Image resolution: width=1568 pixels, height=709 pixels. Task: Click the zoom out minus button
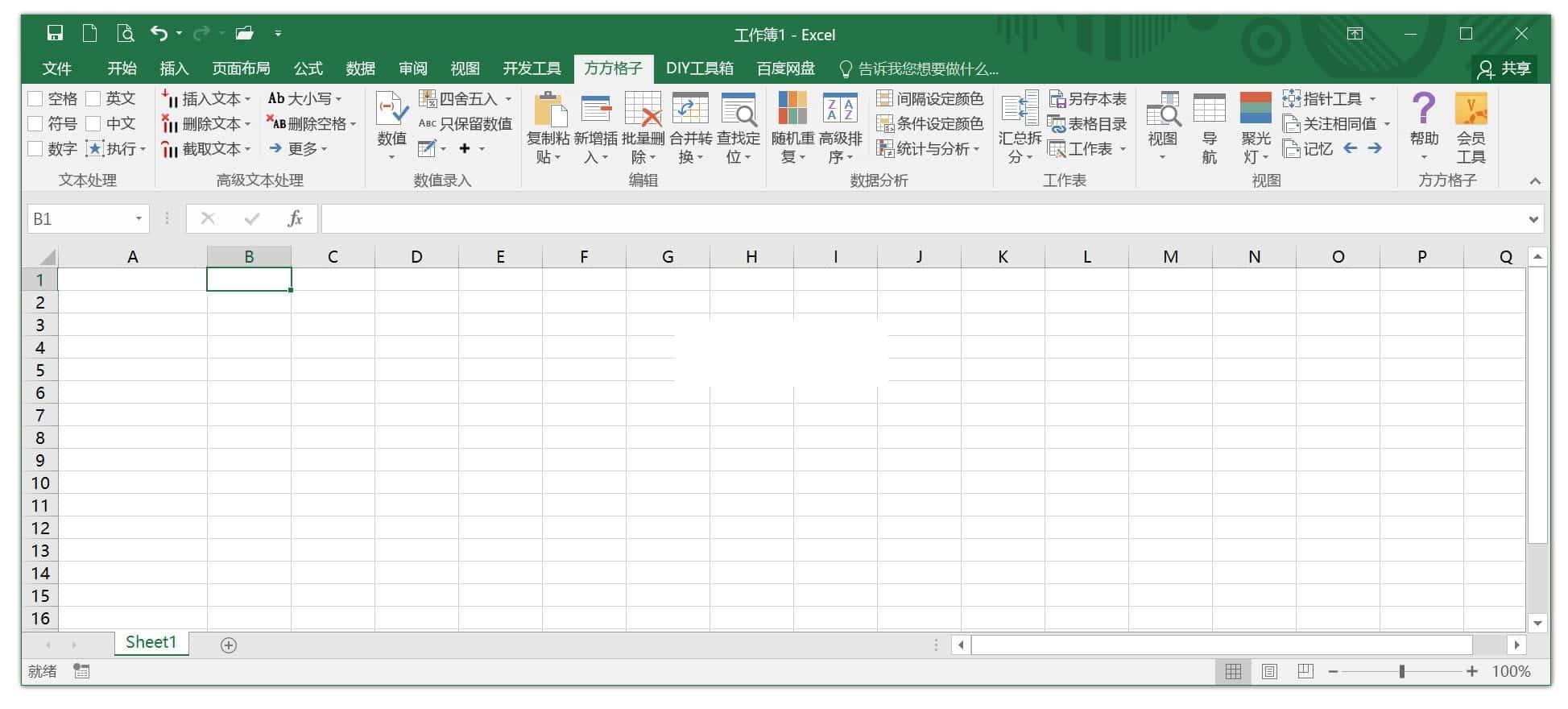click(x=1333, y=671)
